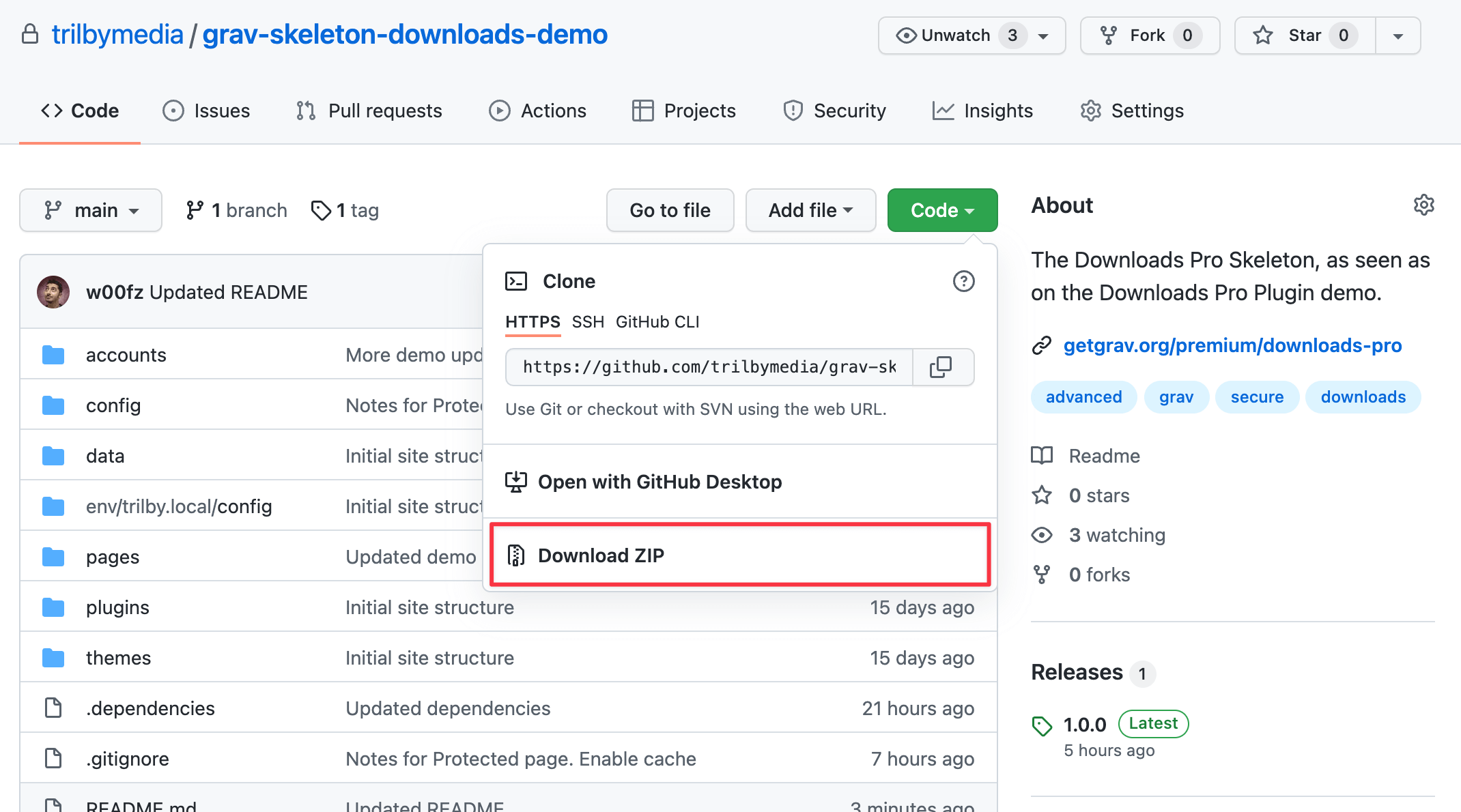Viewport: 1461px width, 812px height.
Task: Click the Go to file button
Action: pos(670,210)
